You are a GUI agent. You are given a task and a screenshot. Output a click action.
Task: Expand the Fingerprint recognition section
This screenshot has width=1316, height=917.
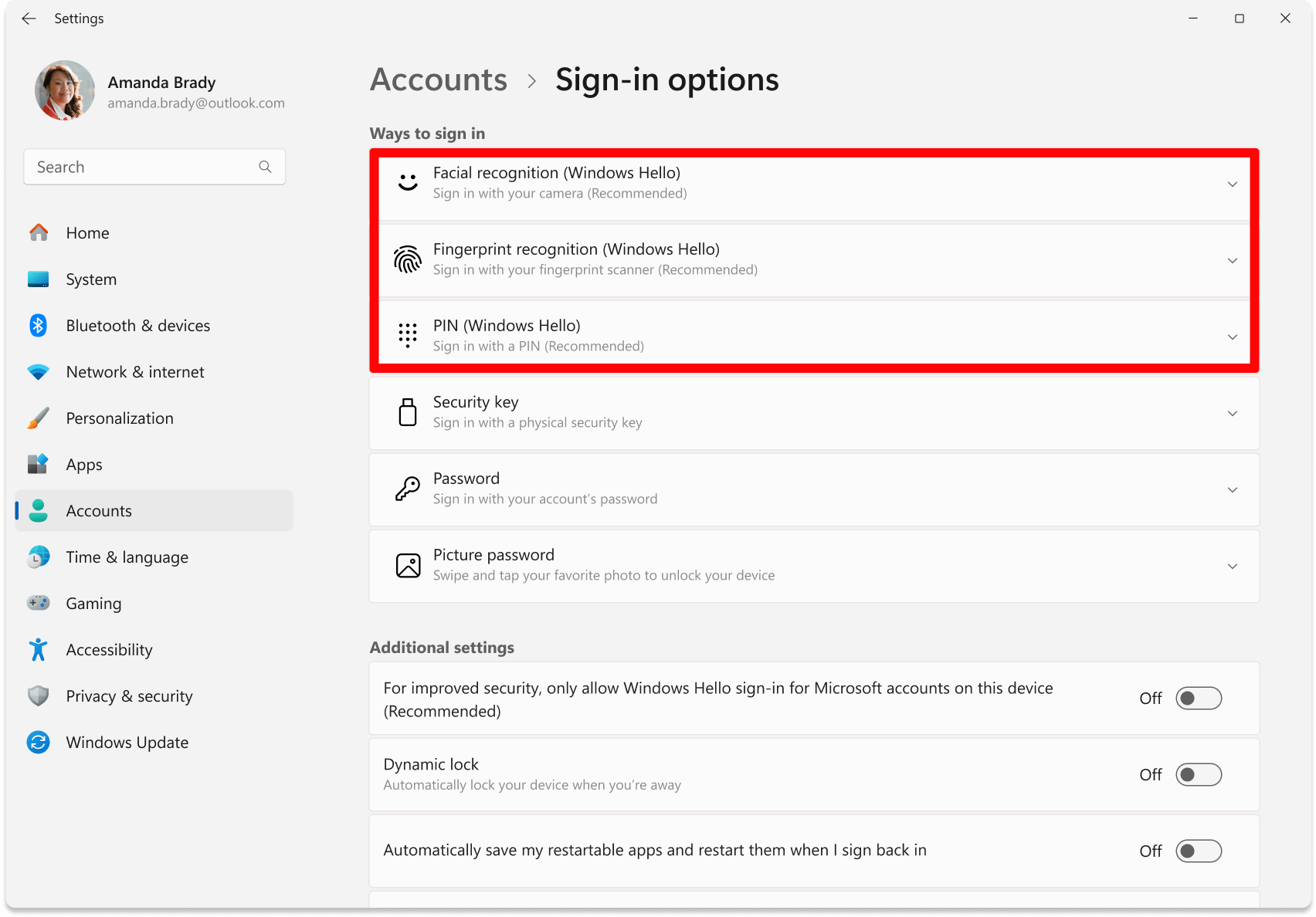1232,261
